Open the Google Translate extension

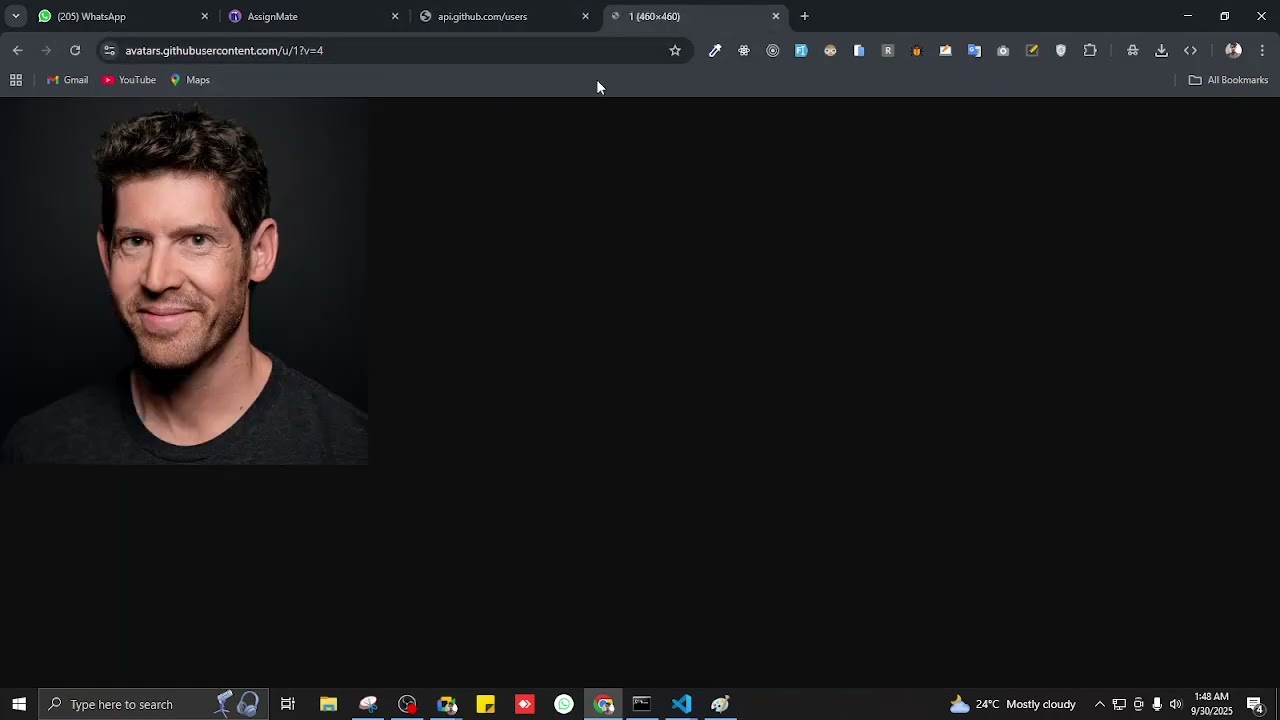click(974, 50)
